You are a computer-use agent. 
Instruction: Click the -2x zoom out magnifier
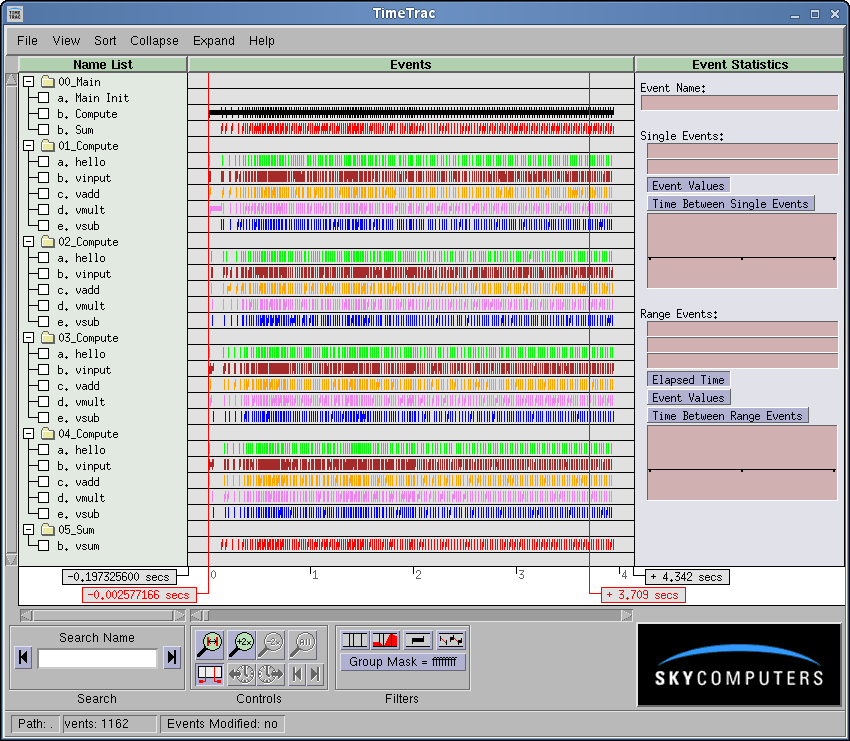pyautogui.click(x=272, y=643)
